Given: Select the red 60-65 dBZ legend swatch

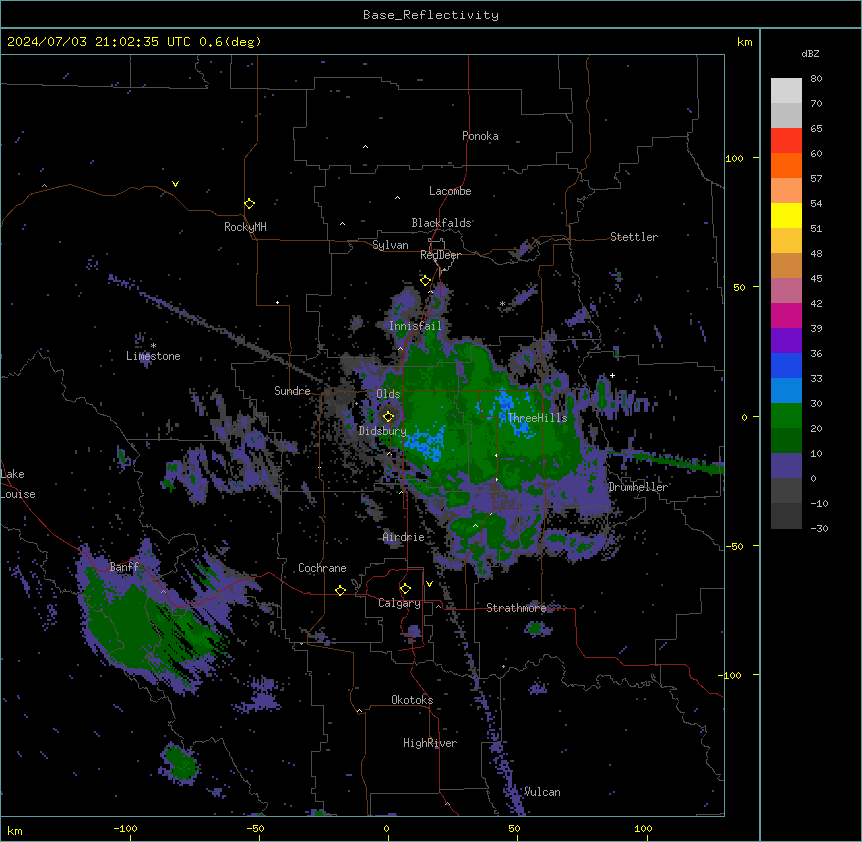Looking at the screenshot, I should tap(786, 141).
